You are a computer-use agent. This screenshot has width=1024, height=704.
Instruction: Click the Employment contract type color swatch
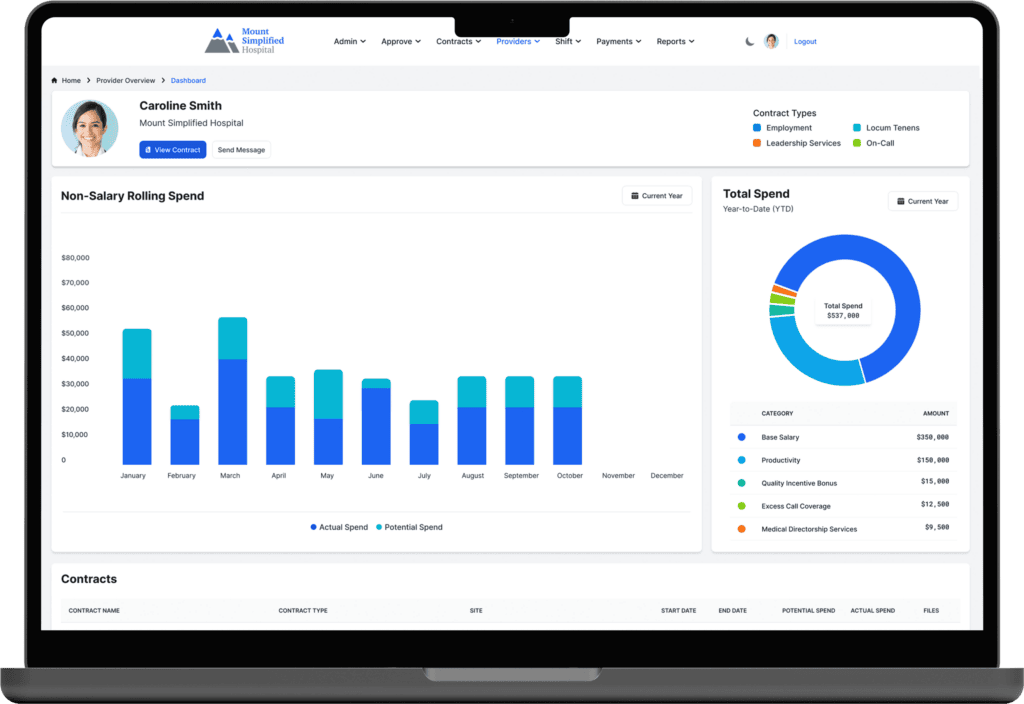click(x=757, y=128)
